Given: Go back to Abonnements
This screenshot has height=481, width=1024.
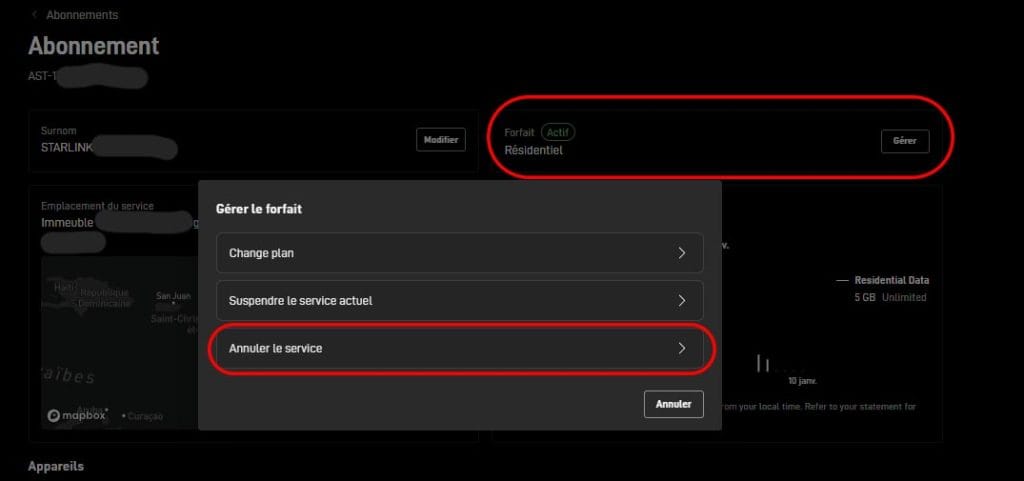Looking at the screenshot, I should [82, 15].
